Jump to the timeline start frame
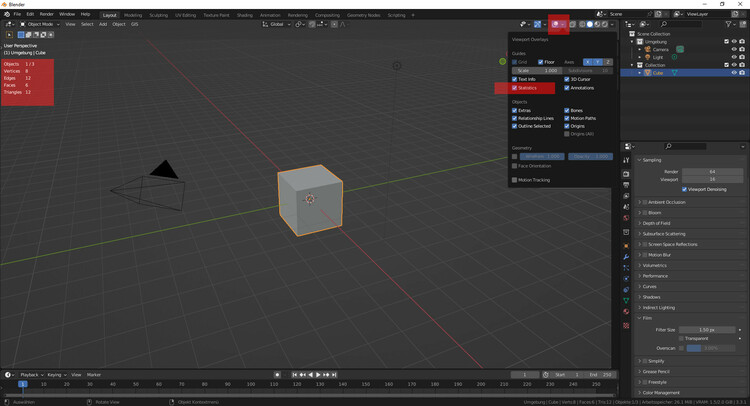 click(x=295, y=375)
